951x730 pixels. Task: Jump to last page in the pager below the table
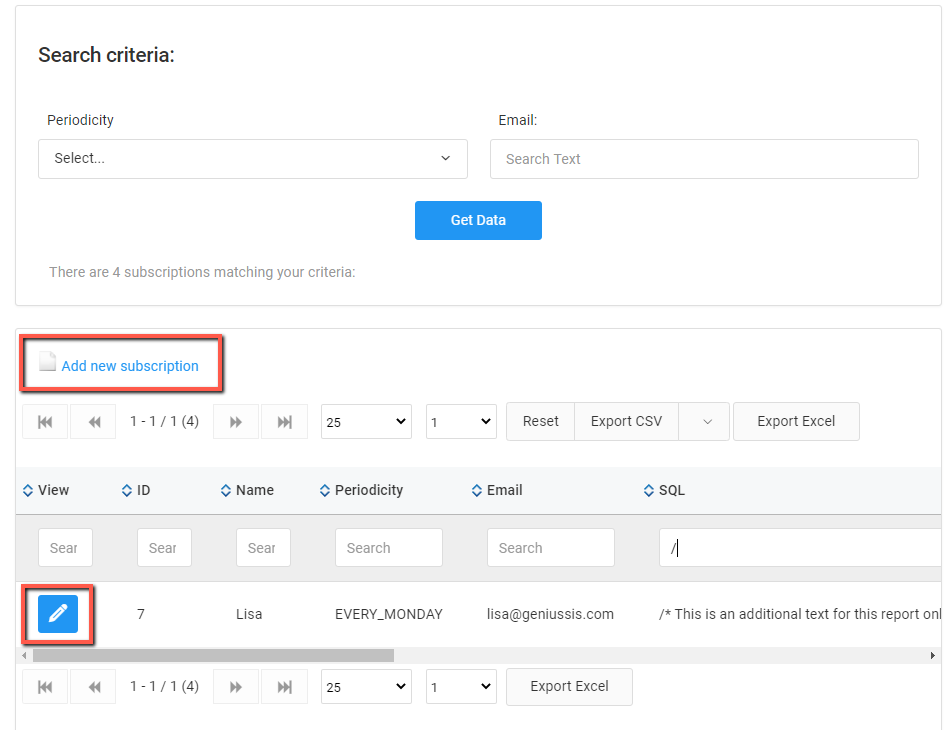[x=284, y=687]
